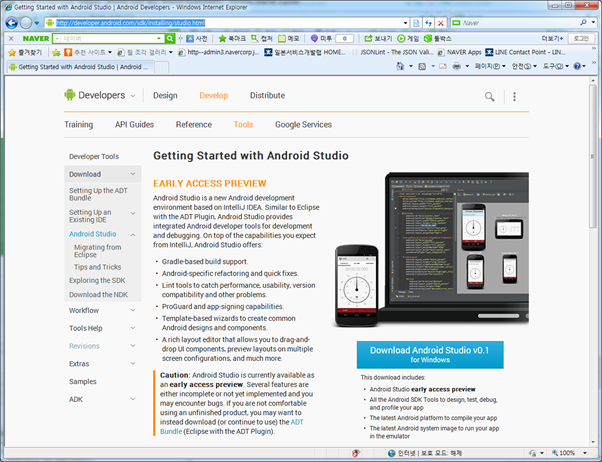Click the page search magnifier icon
This screenshot has width=602, height=462.
pyautogui.click(x=490, y=96)
